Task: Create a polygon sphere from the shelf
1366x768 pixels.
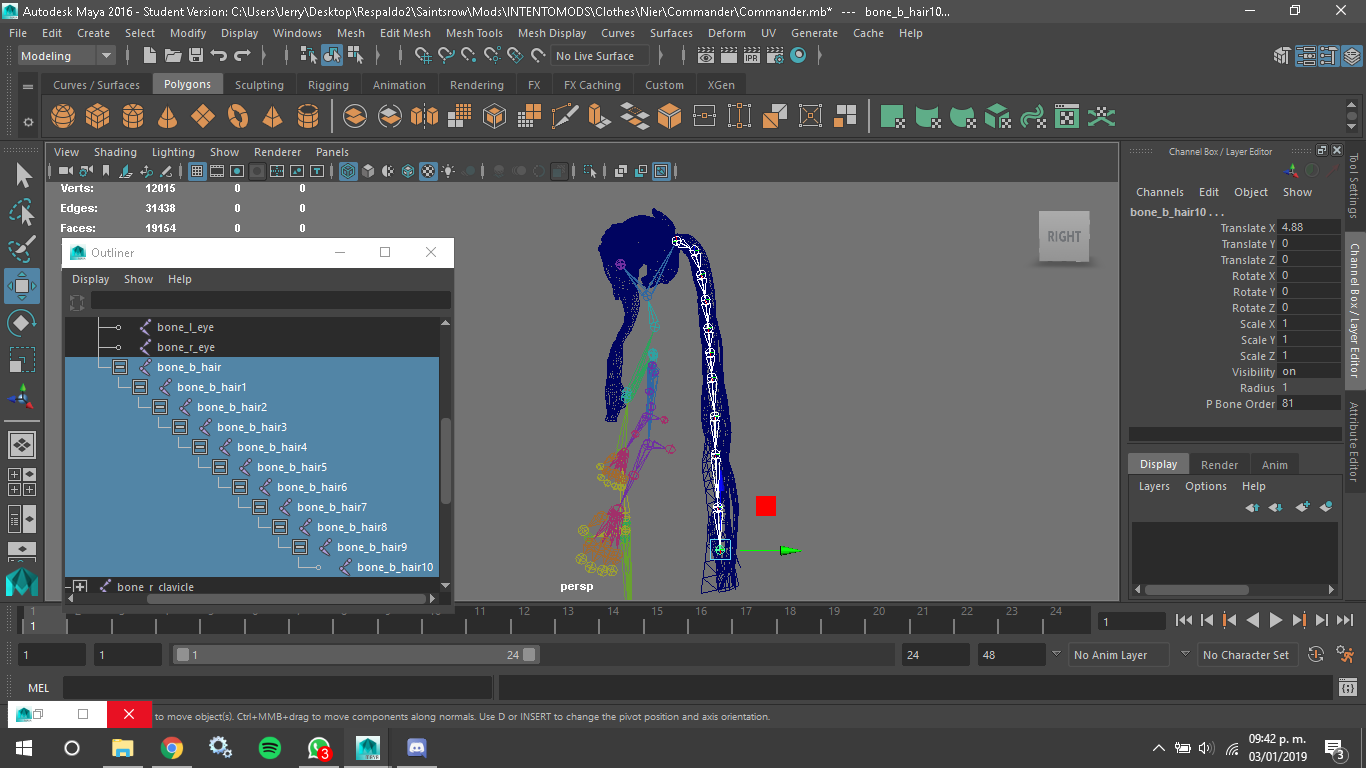Action: [63, 116]
